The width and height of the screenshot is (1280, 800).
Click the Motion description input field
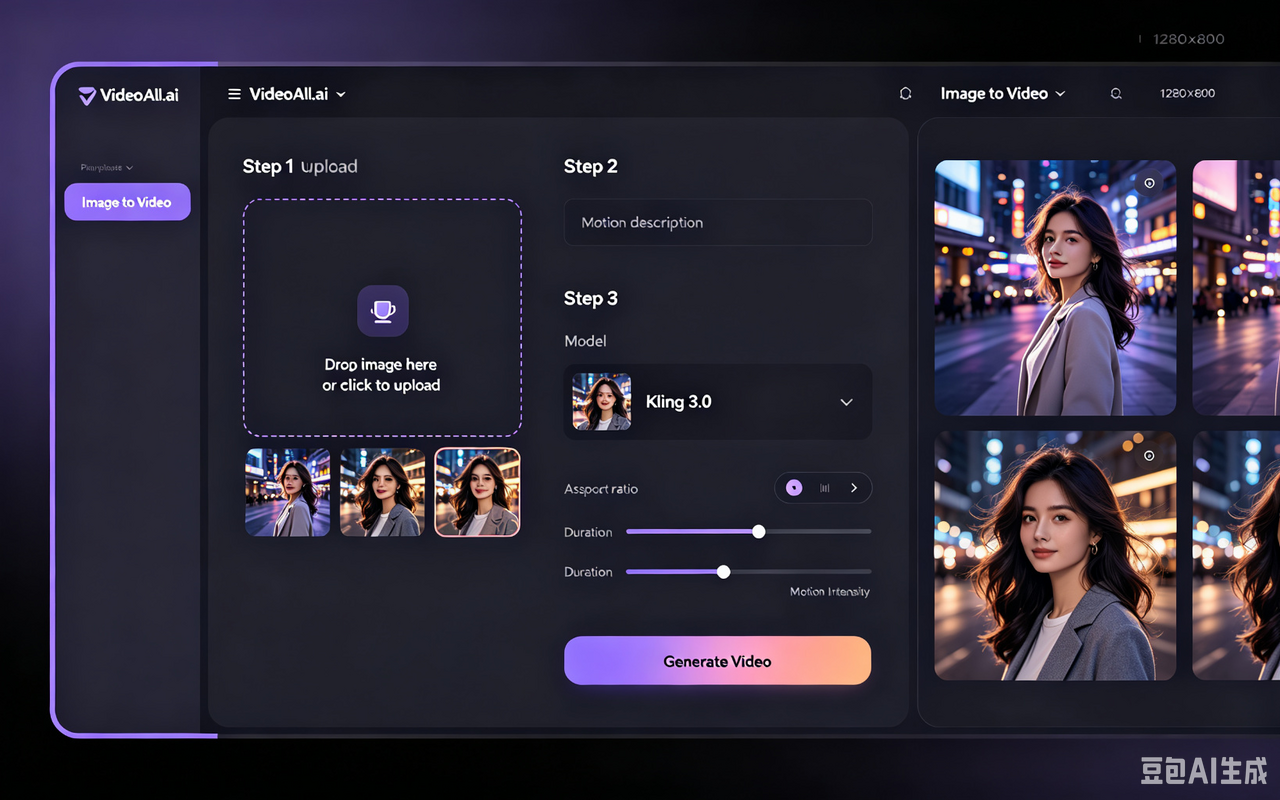pos(718,222)
